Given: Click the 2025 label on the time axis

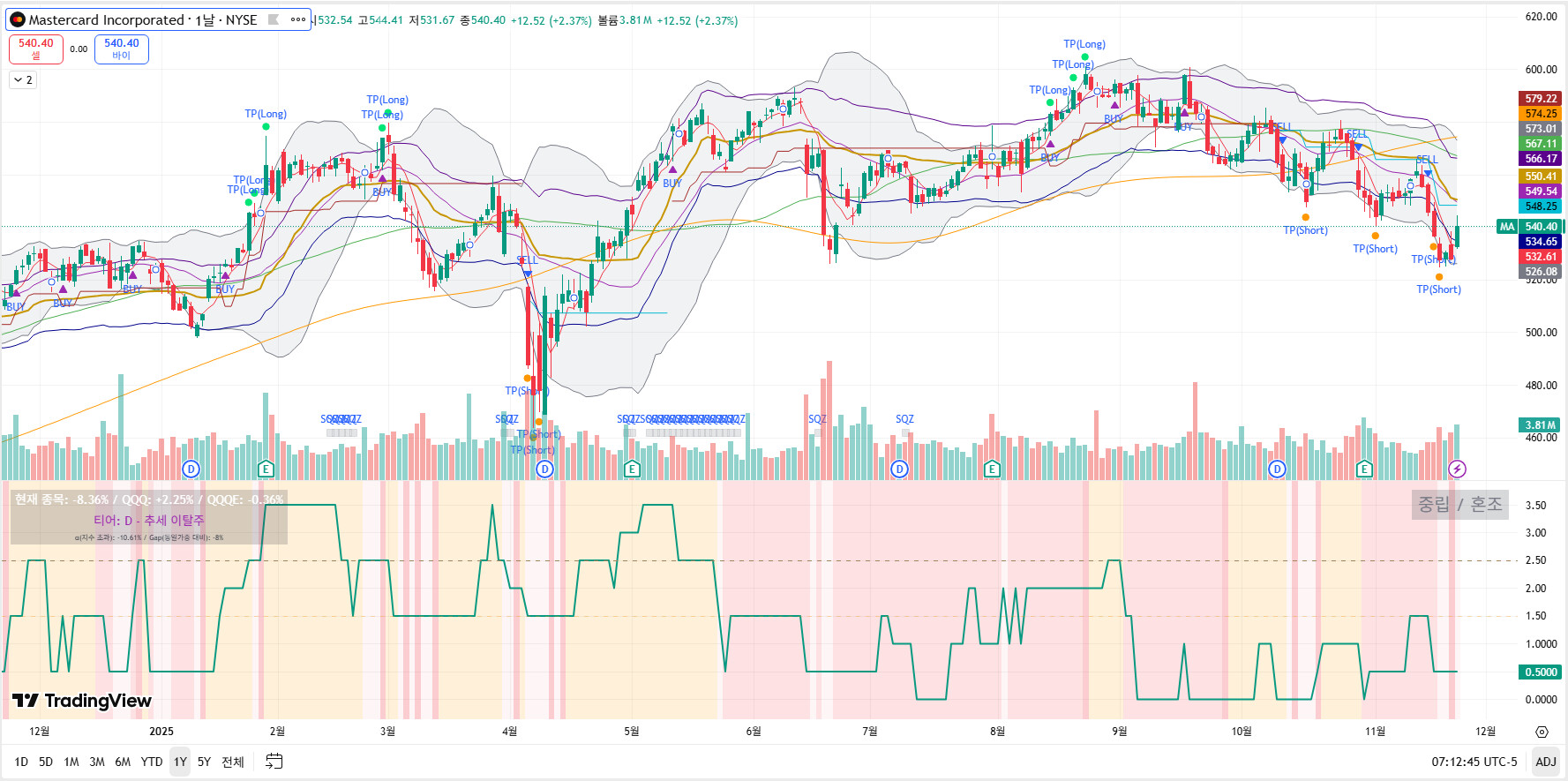Looking at the screenshot, I should click(161, 732).
